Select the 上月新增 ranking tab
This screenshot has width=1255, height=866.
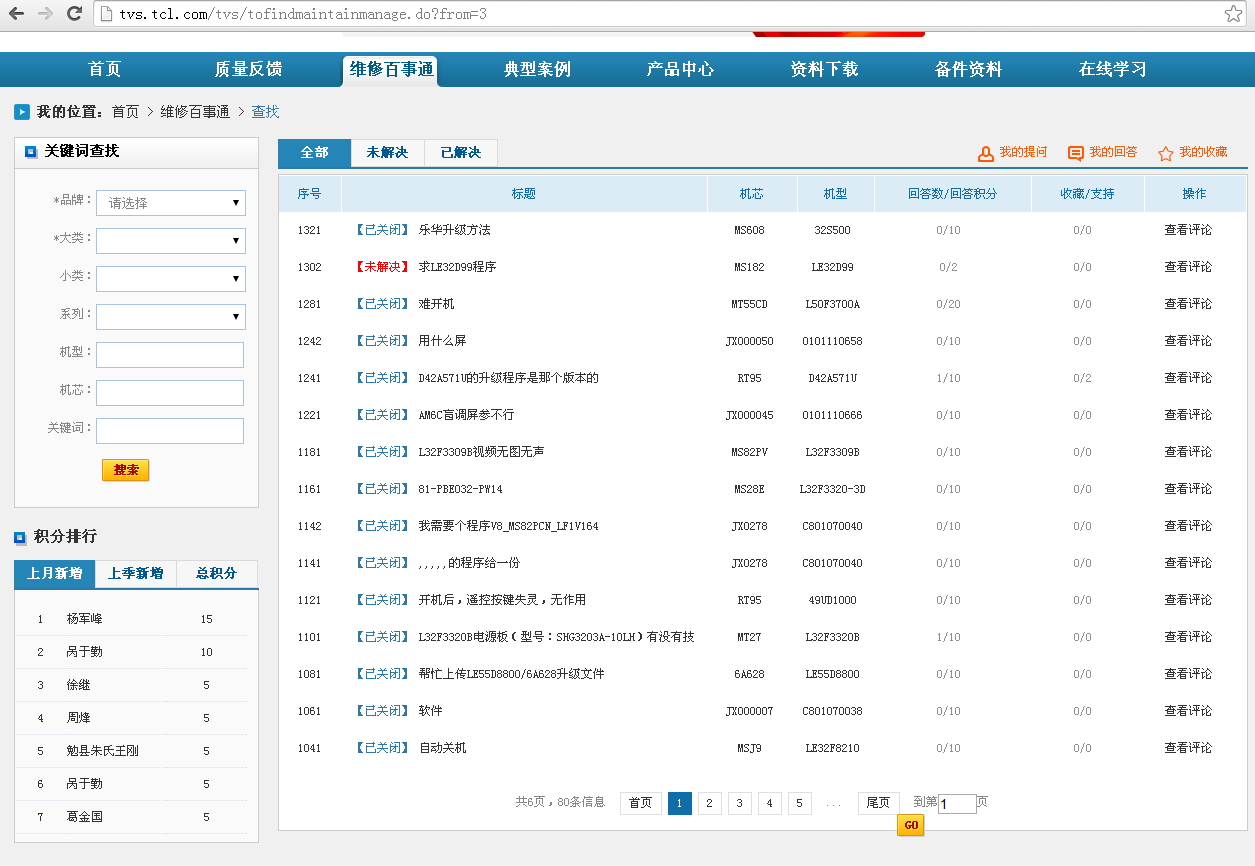click(55, 574)
